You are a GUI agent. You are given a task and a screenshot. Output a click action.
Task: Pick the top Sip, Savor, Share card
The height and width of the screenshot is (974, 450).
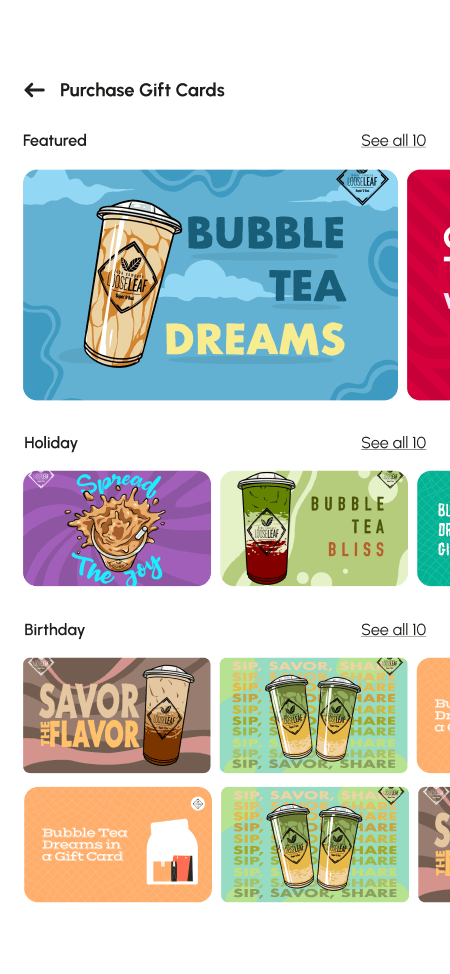coord(314,716)
